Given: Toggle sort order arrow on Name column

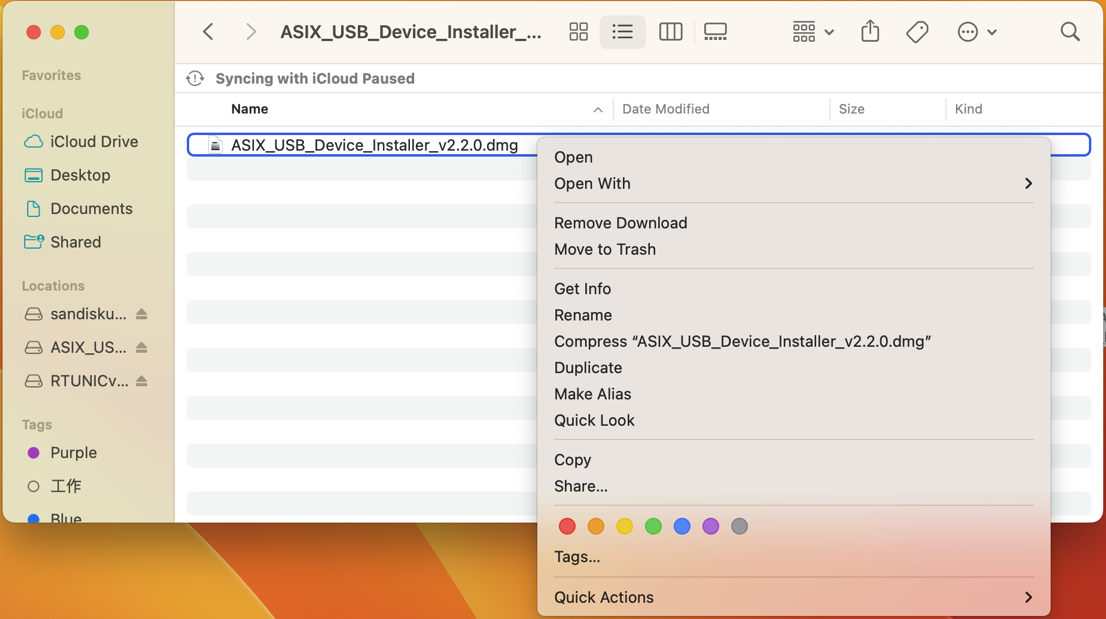Looking at the screenshot, I should (597, 110).
